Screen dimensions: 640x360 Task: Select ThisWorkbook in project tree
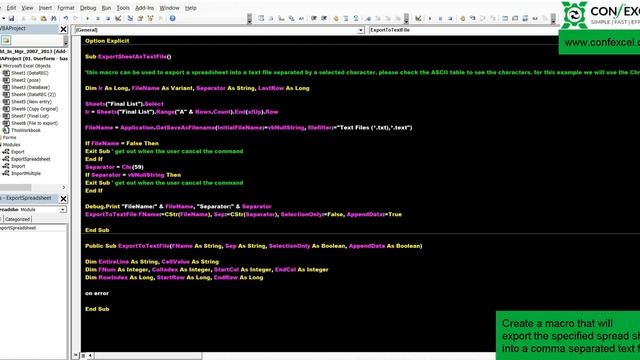(x=26, y=130)
